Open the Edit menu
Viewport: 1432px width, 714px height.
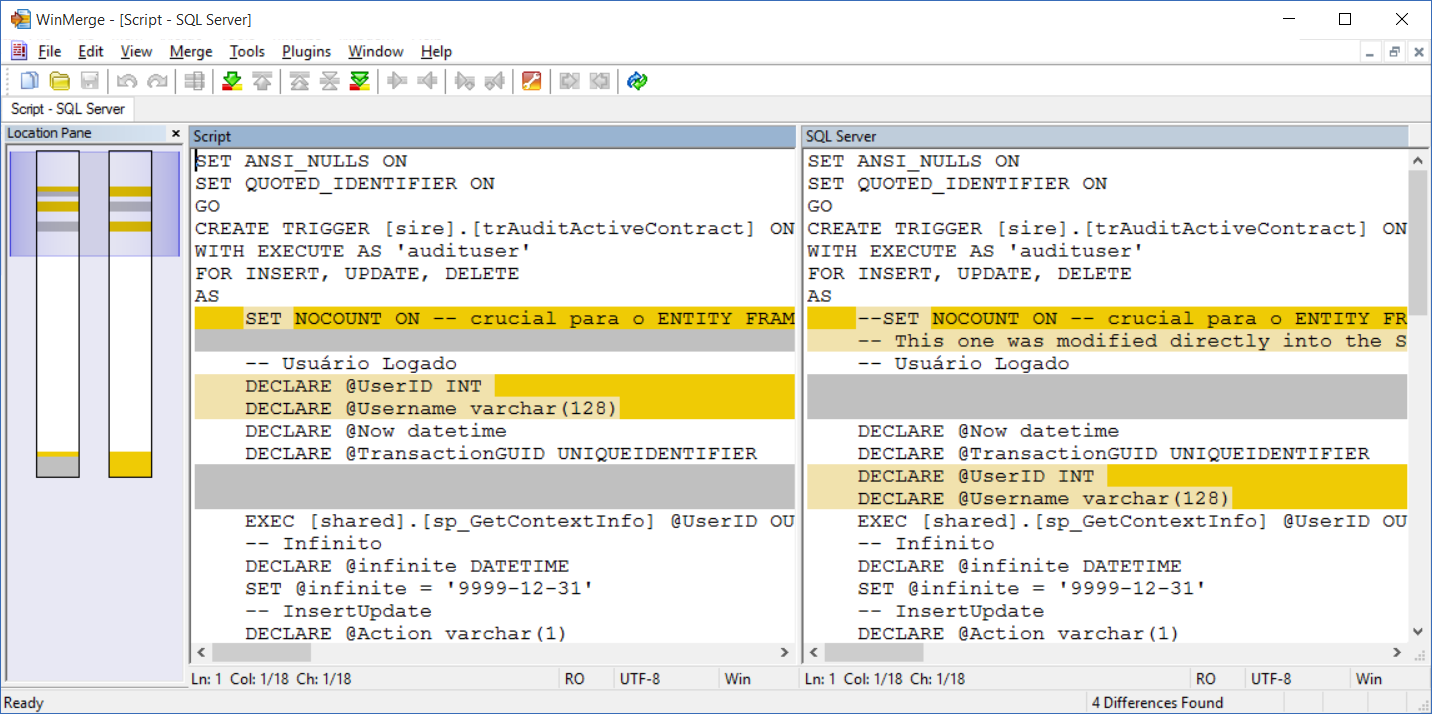pyautogui.click(x=90, y=51)
